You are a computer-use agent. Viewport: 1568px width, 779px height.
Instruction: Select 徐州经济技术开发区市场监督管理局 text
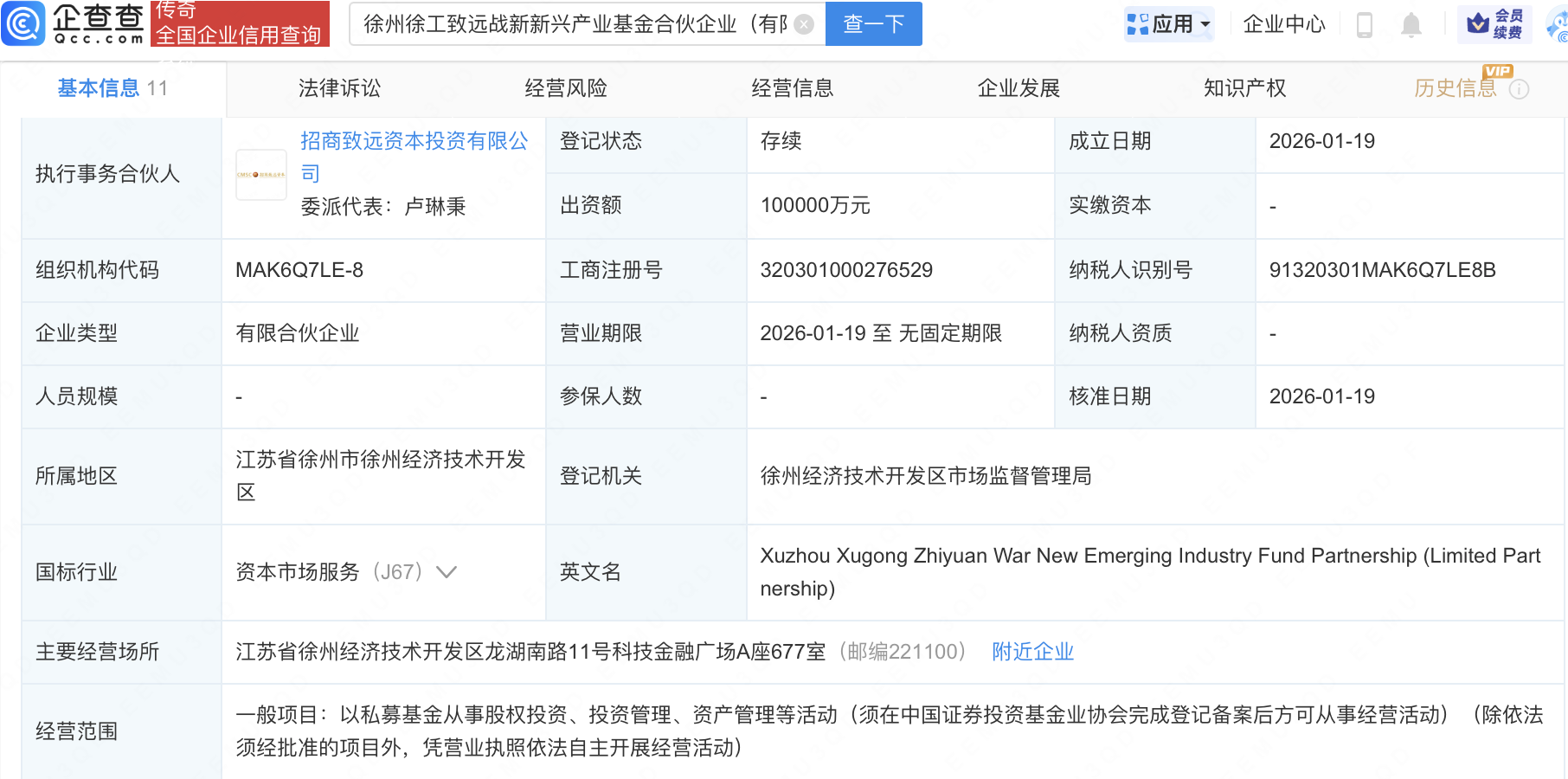(x=926, y=476)
